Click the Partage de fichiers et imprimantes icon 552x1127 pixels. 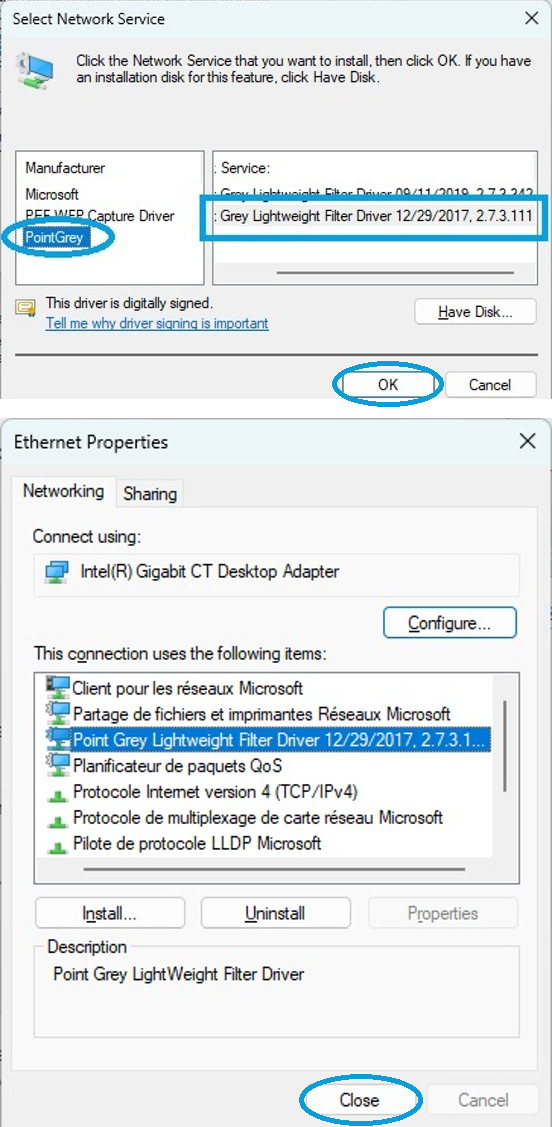pyautogui.click(x=57, y=713)
